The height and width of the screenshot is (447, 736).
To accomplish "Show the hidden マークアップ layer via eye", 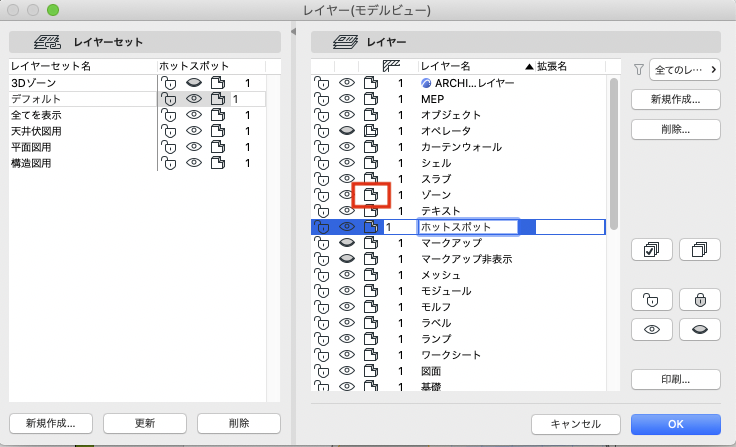I will [x=346, y=243].
